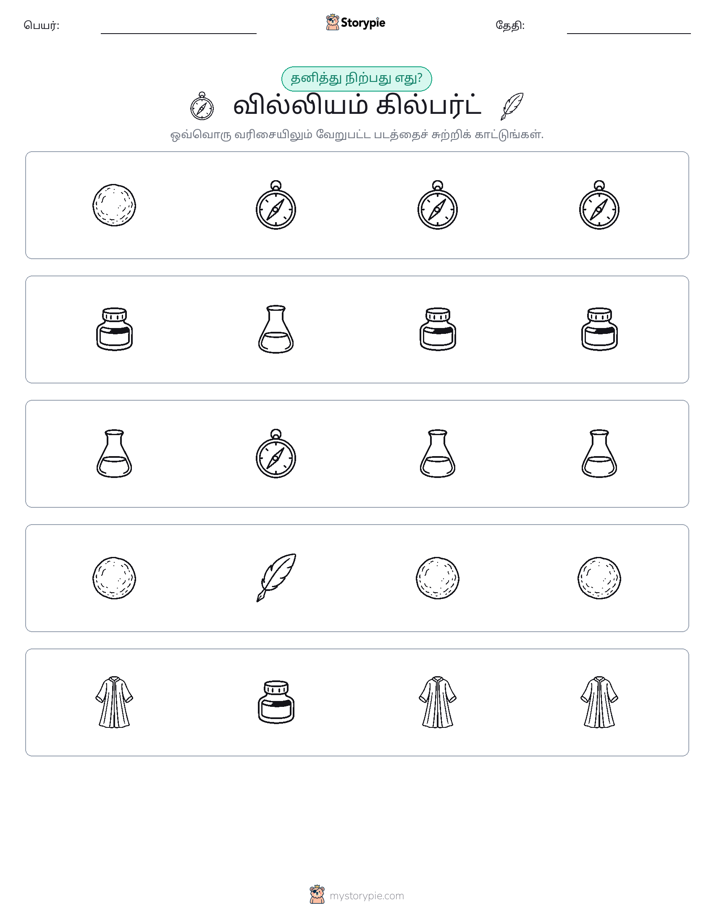The height and width of the screenshot is (924, 714).
Task: Open the mystorypie.com footer link
Action: click(x=357, y=895)
